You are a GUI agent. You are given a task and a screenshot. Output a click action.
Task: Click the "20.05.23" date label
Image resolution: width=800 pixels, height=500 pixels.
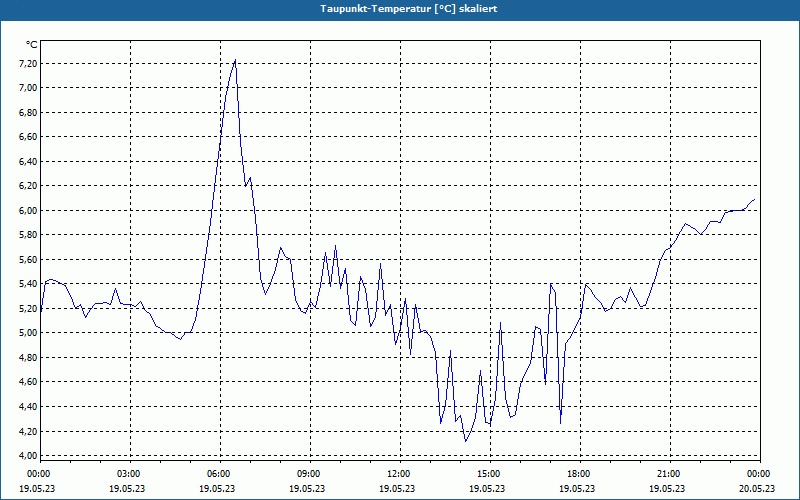pos(757,488)
